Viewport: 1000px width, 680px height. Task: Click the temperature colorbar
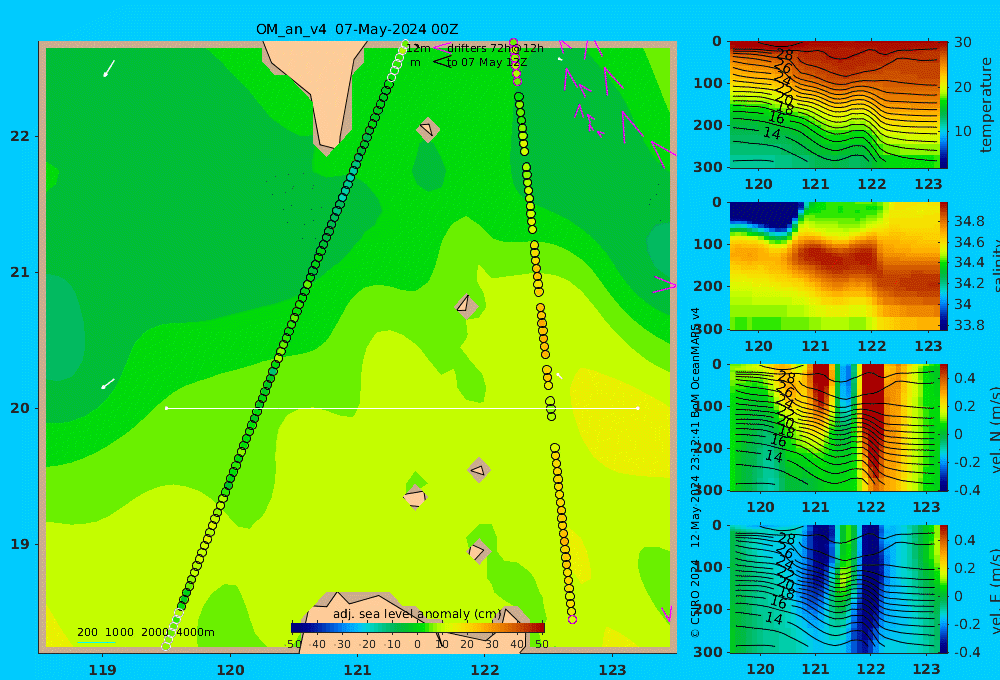[943, 105]
